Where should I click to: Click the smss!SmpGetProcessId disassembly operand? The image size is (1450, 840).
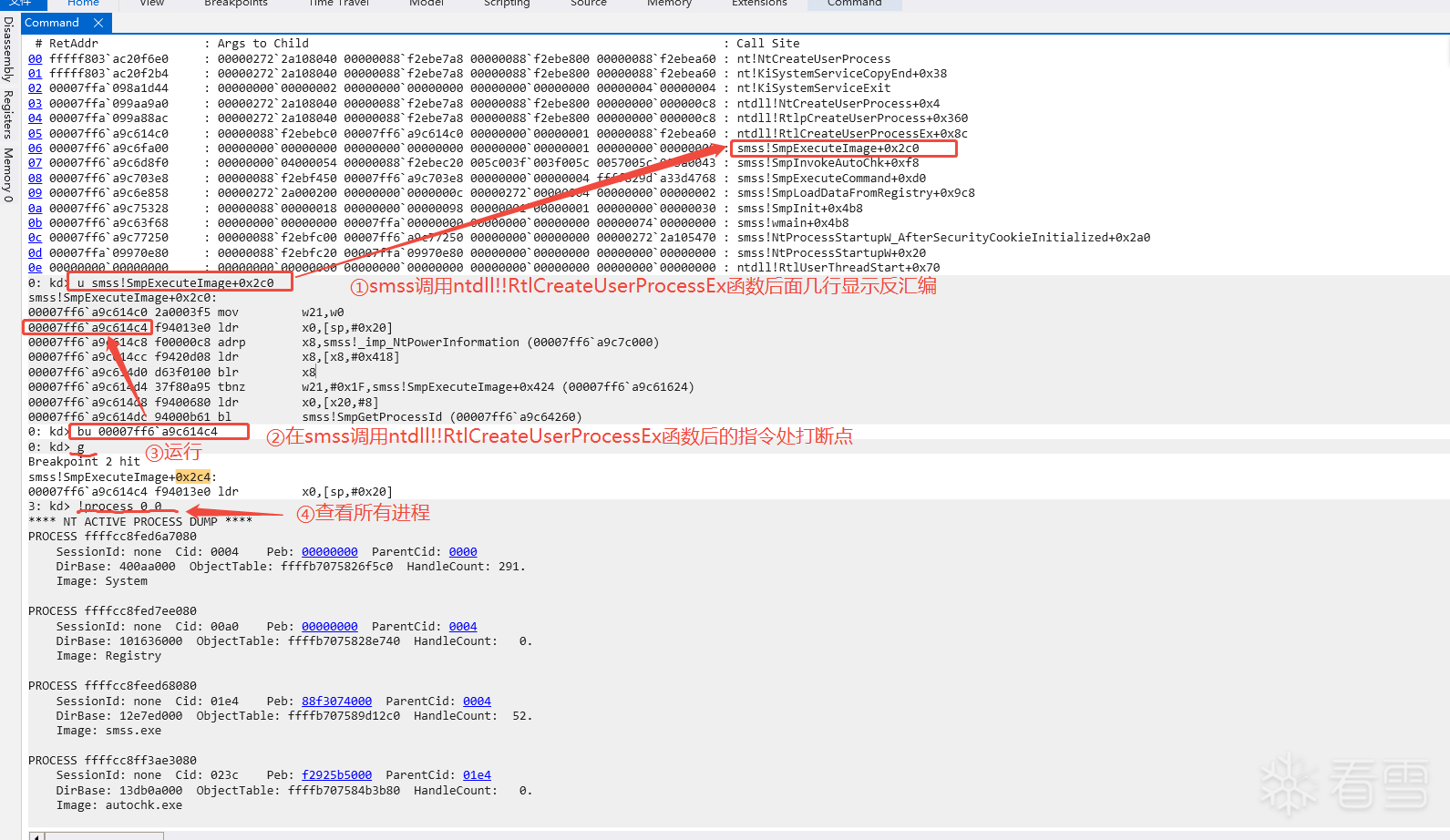click(442, 417)
